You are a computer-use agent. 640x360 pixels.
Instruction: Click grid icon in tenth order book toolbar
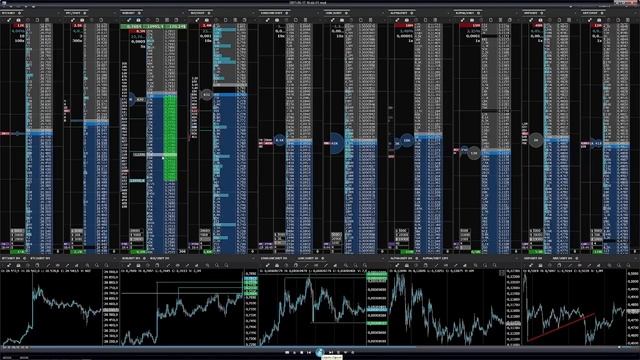(x=627, y=20)
